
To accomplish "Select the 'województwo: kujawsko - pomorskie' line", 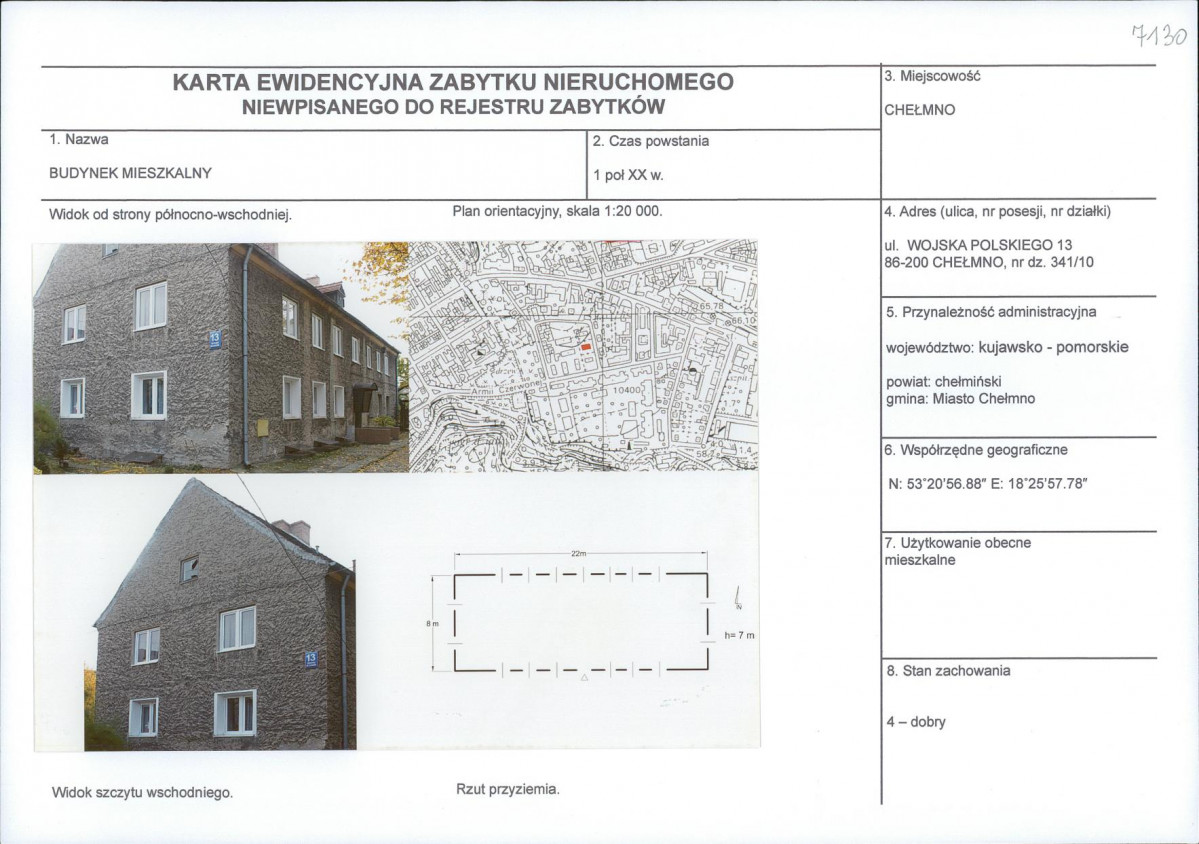I will [1007, 348].
